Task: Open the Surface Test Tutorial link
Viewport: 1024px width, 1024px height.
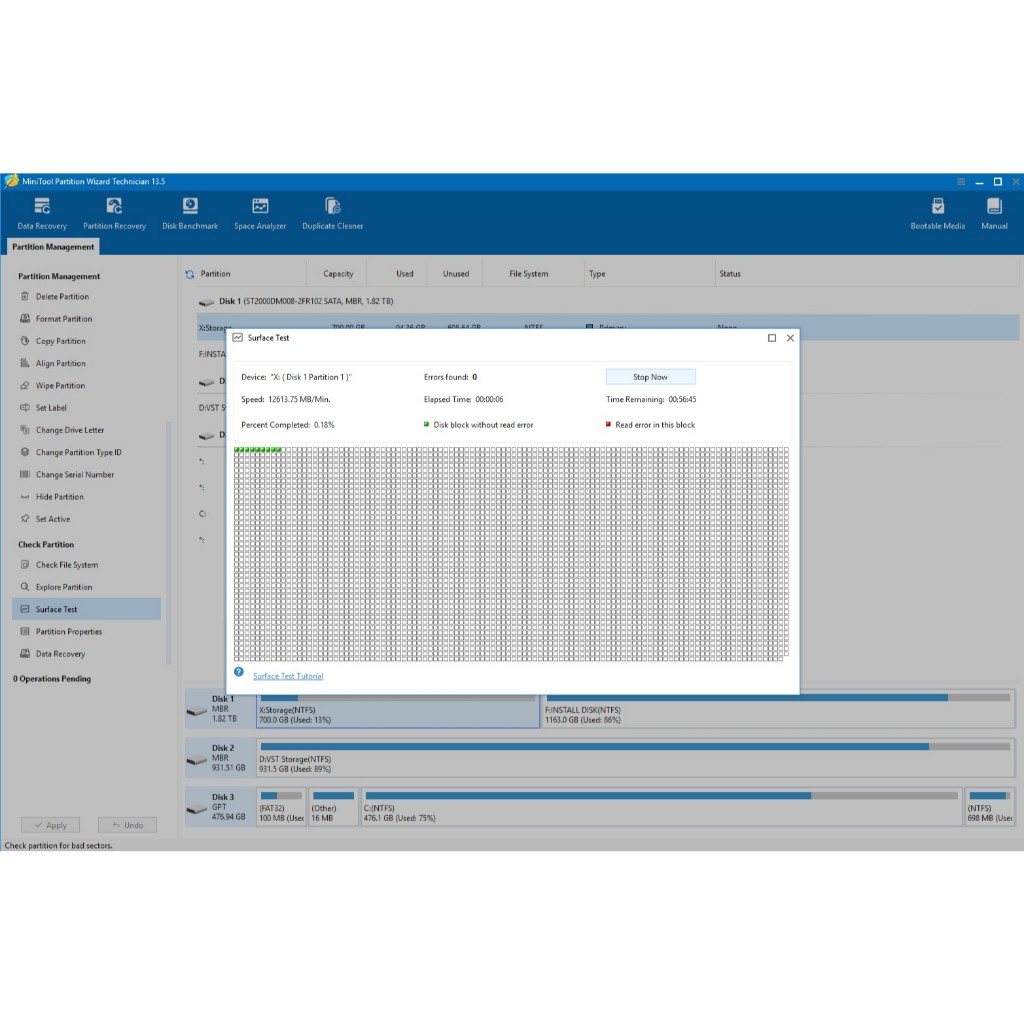Action: pos(288,677)
